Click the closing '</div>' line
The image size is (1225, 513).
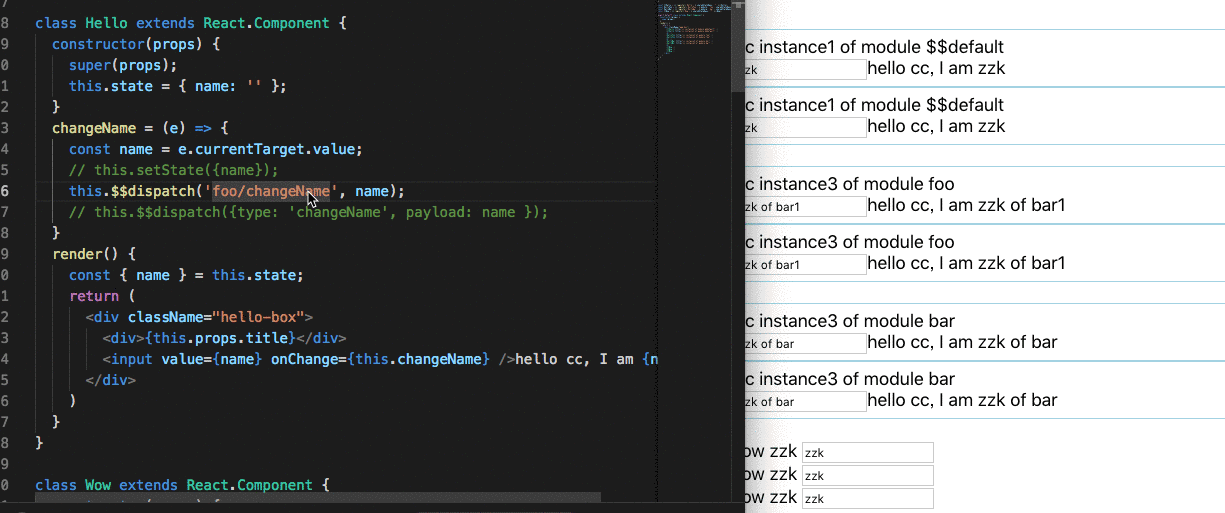(x=111, y=380)
